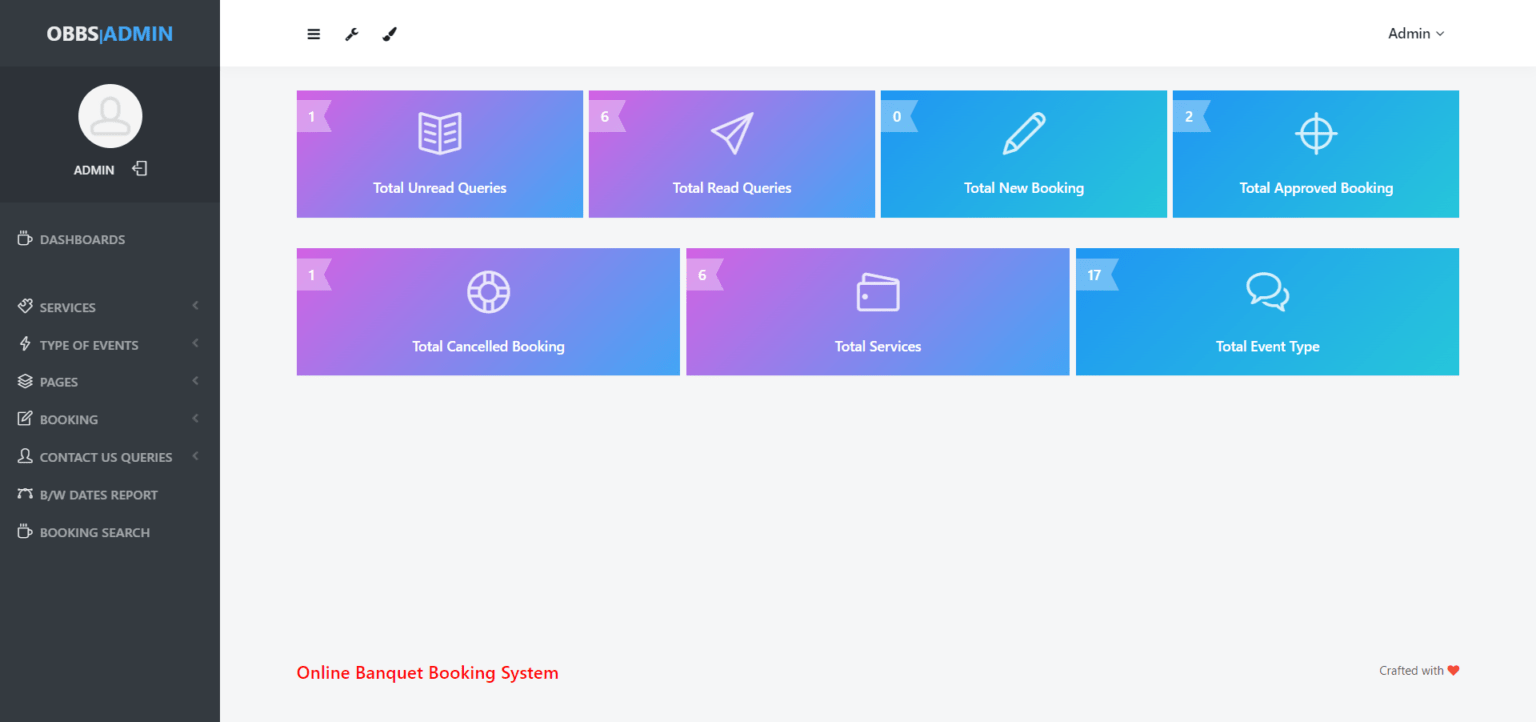This screenshot has width=1536, height=722.
Task: Click the logout icon next to ADMIN
Action: (x=139, y=168)
